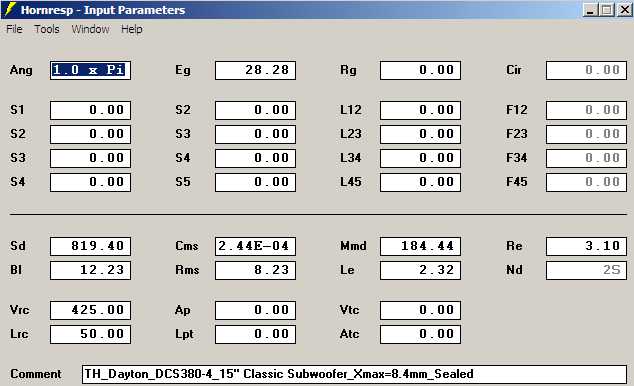Minimize the Hornresp window
Viewport: 634px width, 386px height.
(590, 10)
